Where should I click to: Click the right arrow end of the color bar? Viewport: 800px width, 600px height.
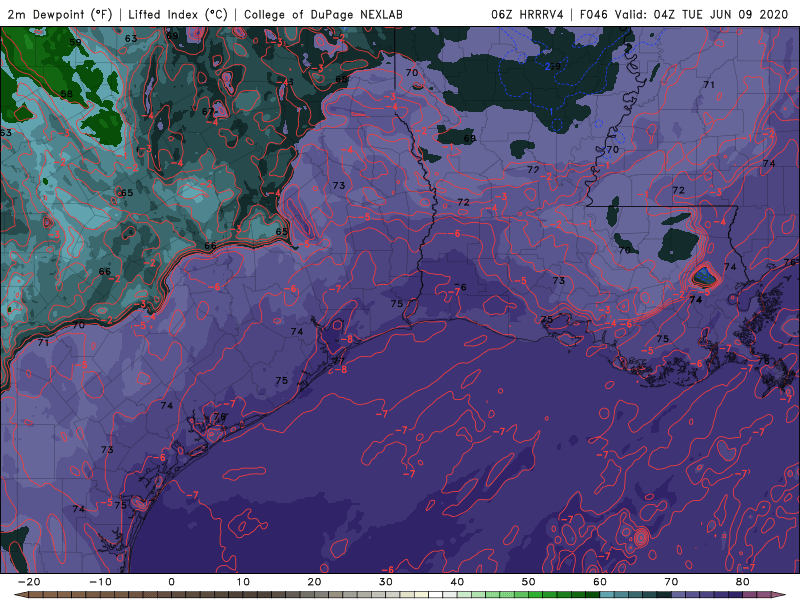781,595
